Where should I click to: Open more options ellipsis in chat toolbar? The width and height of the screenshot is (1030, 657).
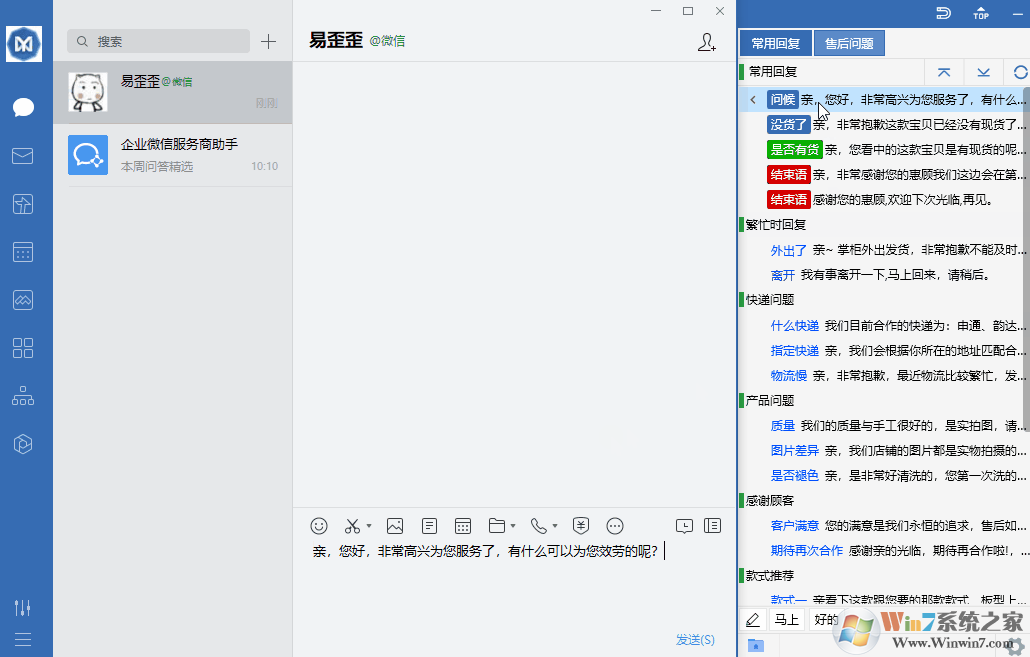pyautogui.click(x=615, y=526)
